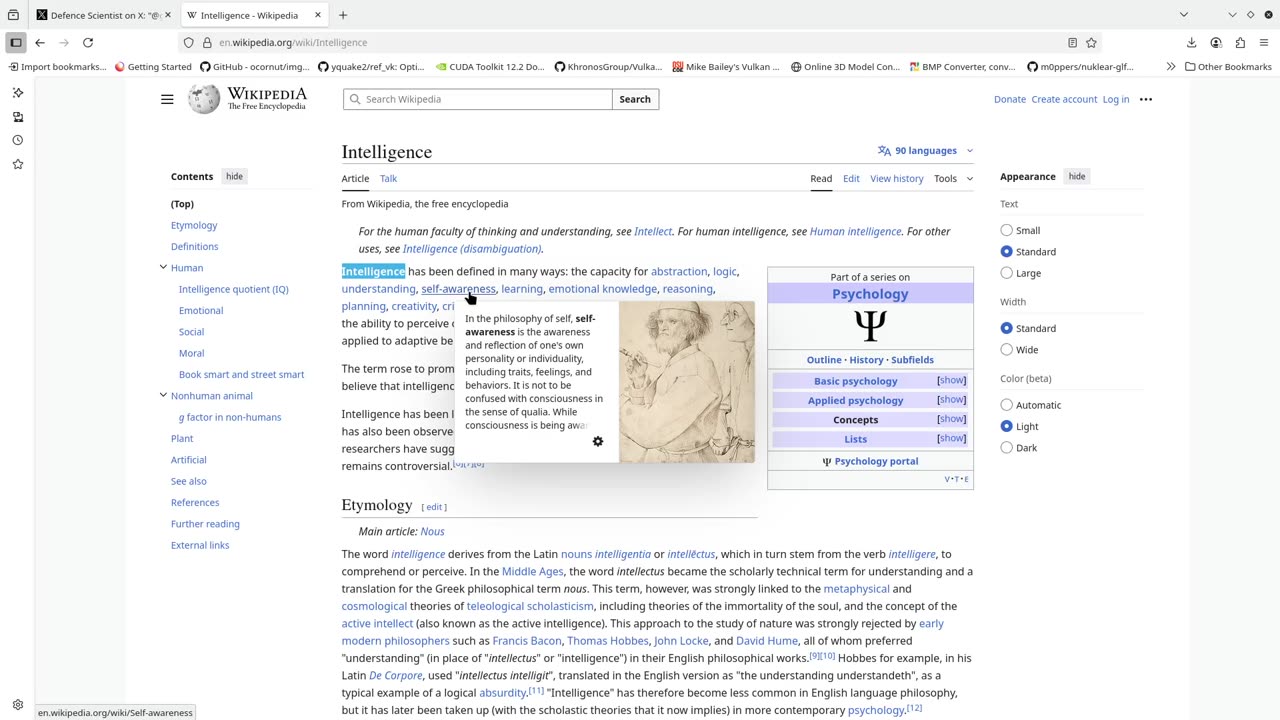Open the Wikipedia main menu hamburger

click(x=167, y=99)
